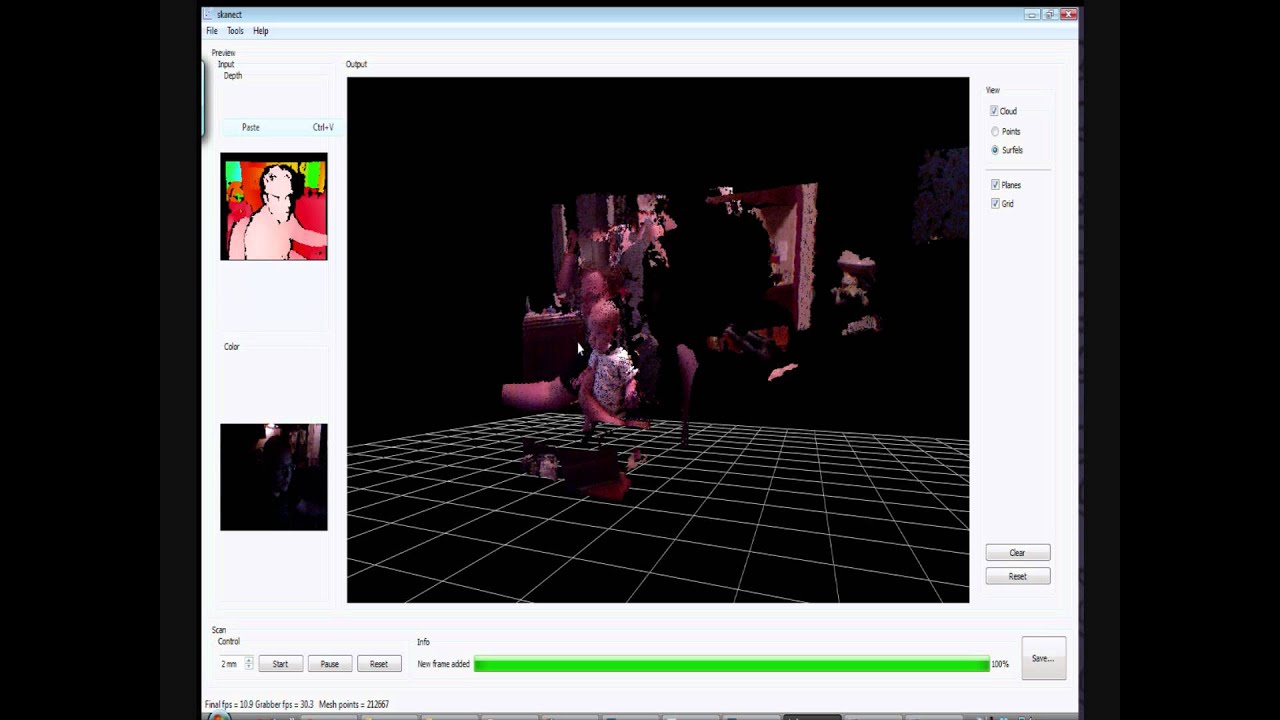Click the 2 mm resolution stepper arrows
Image resolution: width=1280 pixels, height=720 pixels.
249,664
